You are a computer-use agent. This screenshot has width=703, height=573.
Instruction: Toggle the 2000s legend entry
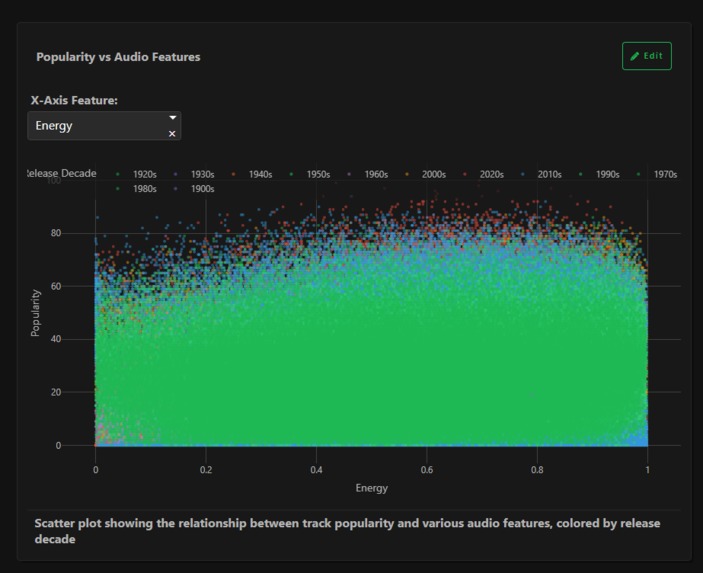(x=426, y=174)
